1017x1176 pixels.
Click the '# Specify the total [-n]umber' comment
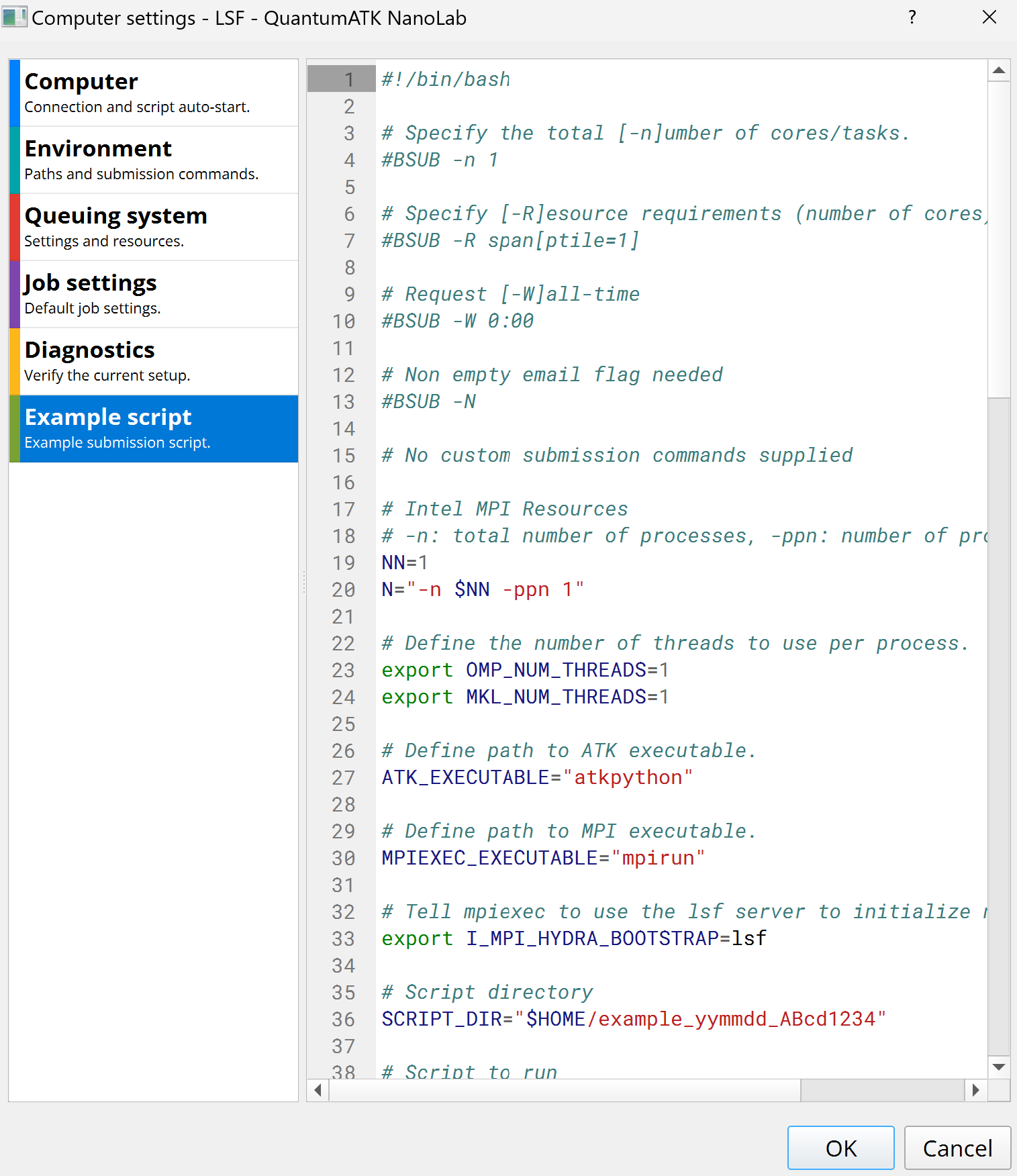(x=645, y=133)
